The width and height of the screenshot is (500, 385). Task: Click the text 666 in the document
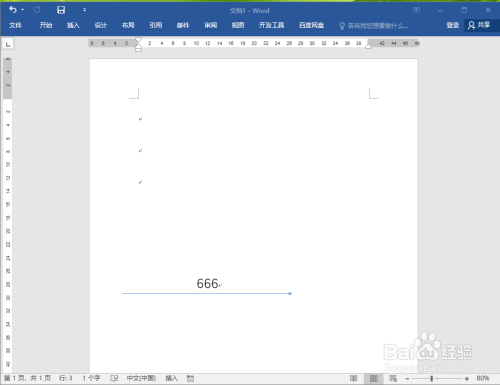click(207, 284)
